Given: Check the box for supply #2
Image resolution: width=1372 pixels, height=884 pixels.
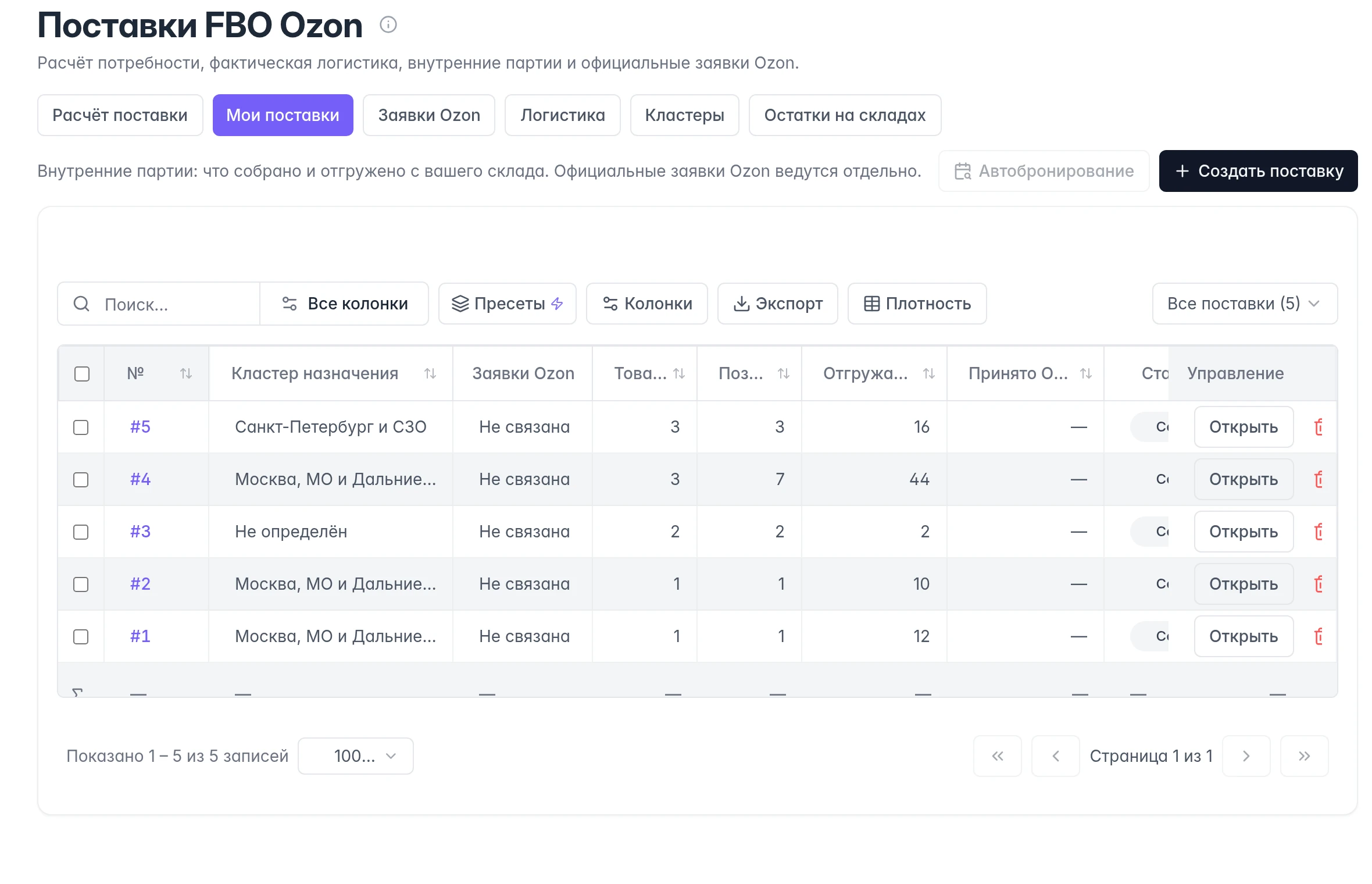Looking at the screenshot, I should pyautogui.click(x=81, y=584).
